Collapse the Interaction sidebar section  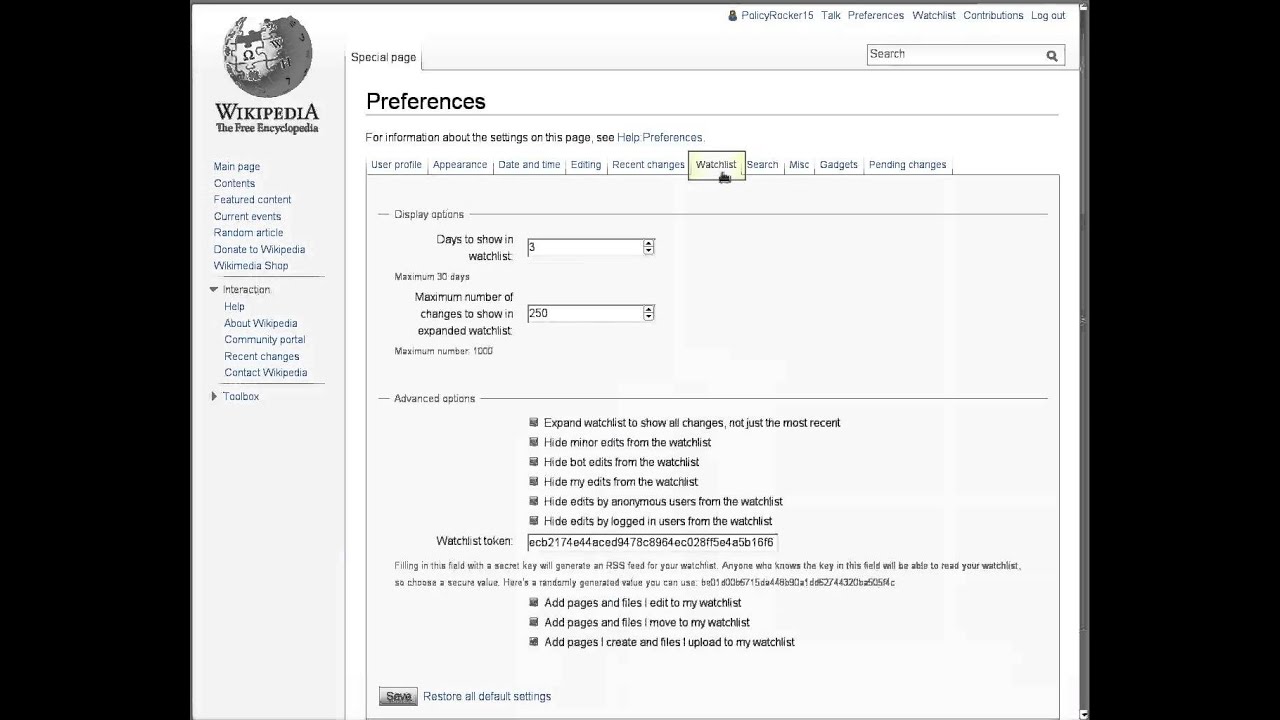(x=213, y=290)
